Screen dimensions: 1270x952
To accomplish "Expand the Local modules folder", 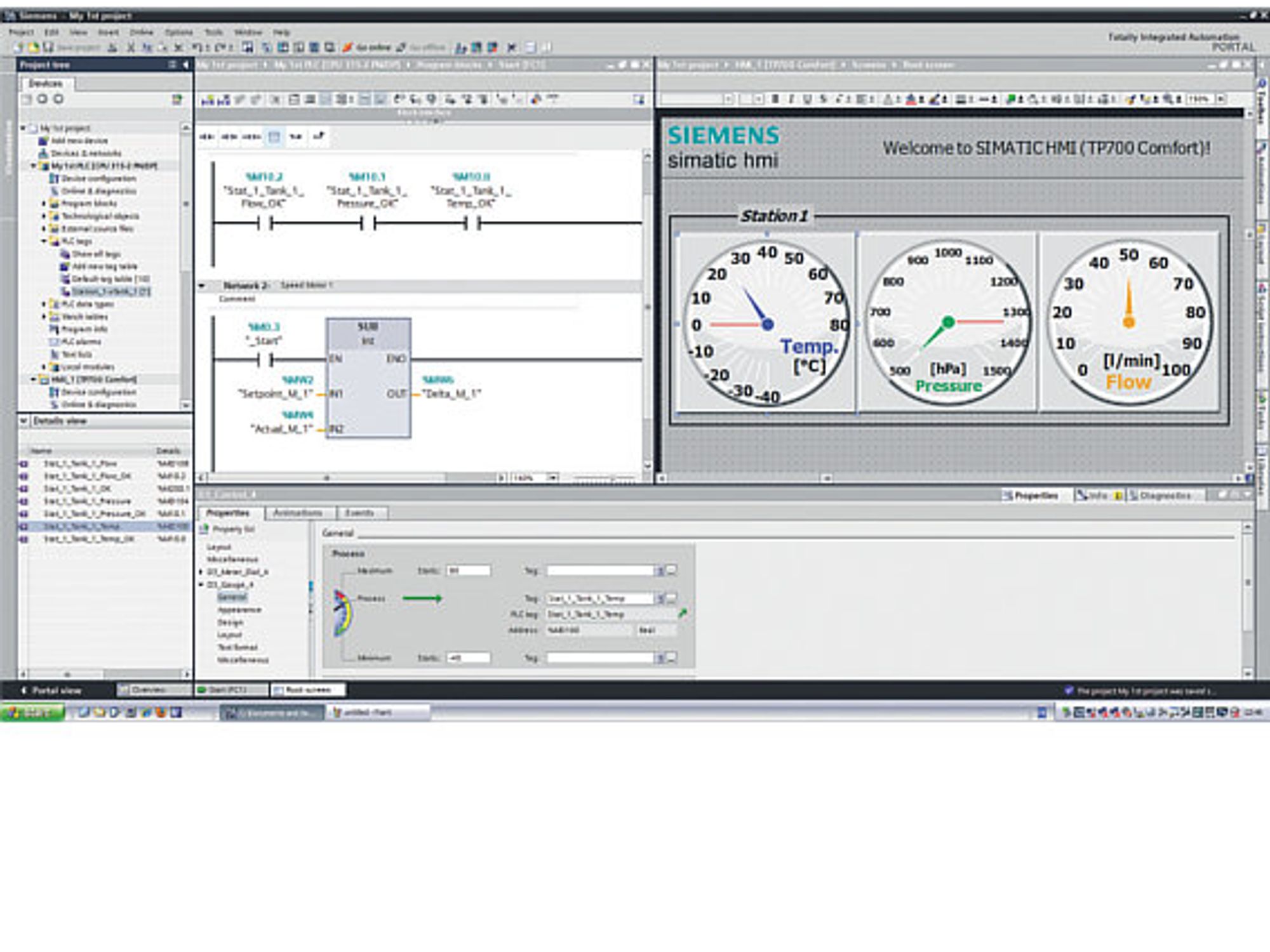I will click(44, 367).
